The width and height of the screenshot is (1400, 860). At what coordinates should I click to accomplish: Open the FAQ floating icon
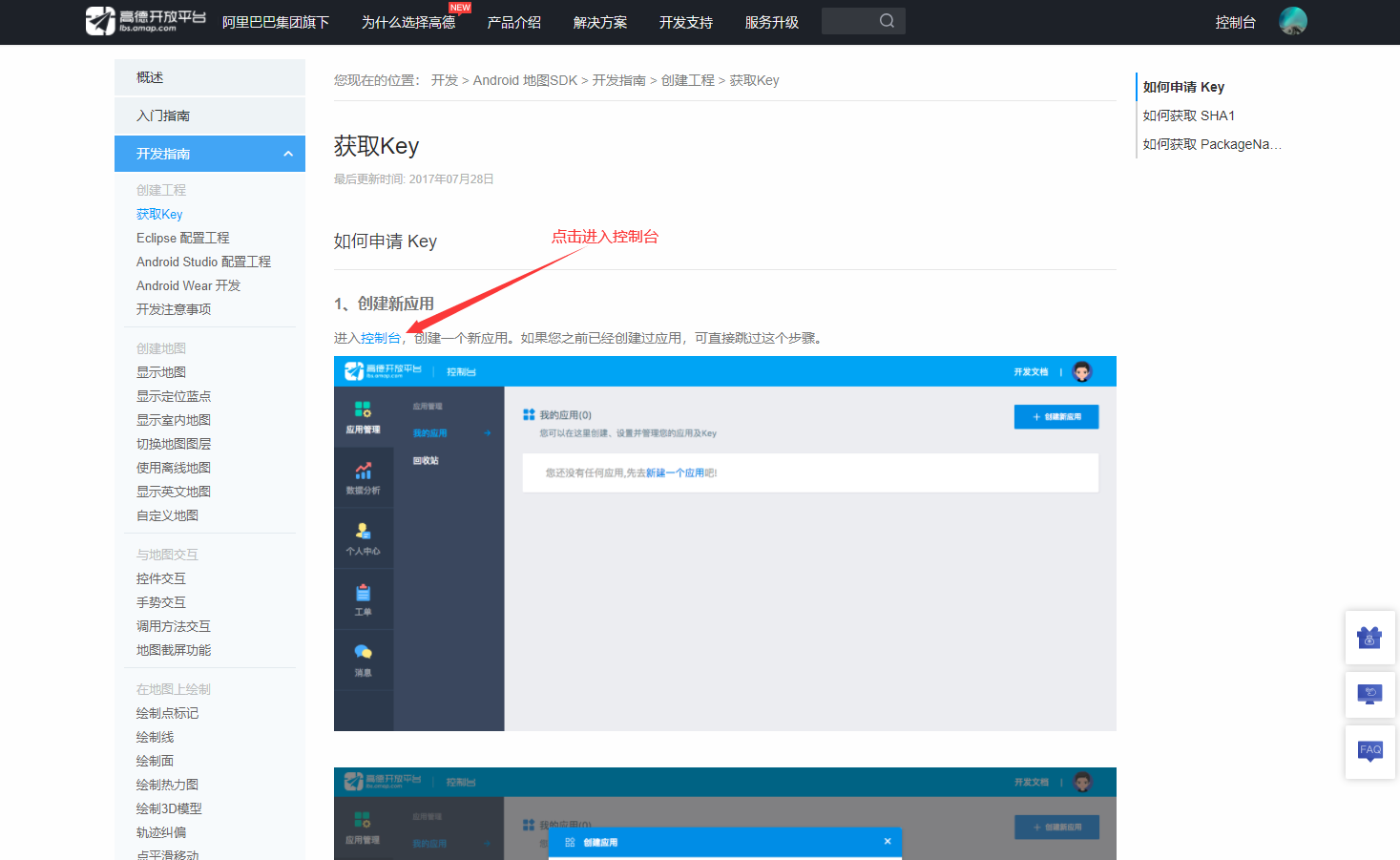click(1369, 750)
